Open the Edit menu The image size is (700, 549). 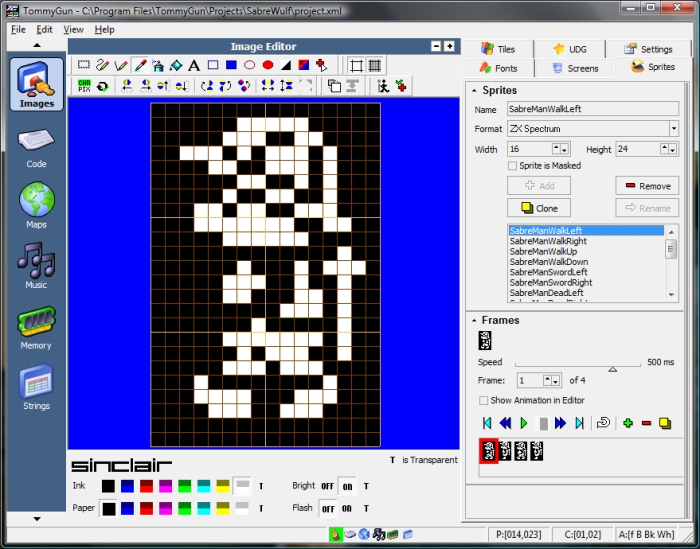tap(44, 29)
